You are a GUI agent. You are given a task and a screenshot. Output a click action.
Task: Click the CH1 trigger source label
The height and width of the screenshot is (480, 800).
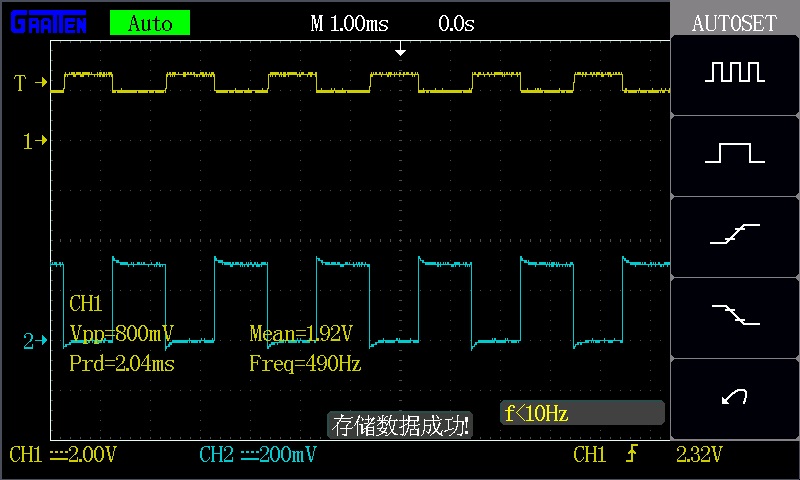pyautogui.click(x=589, y=454)
